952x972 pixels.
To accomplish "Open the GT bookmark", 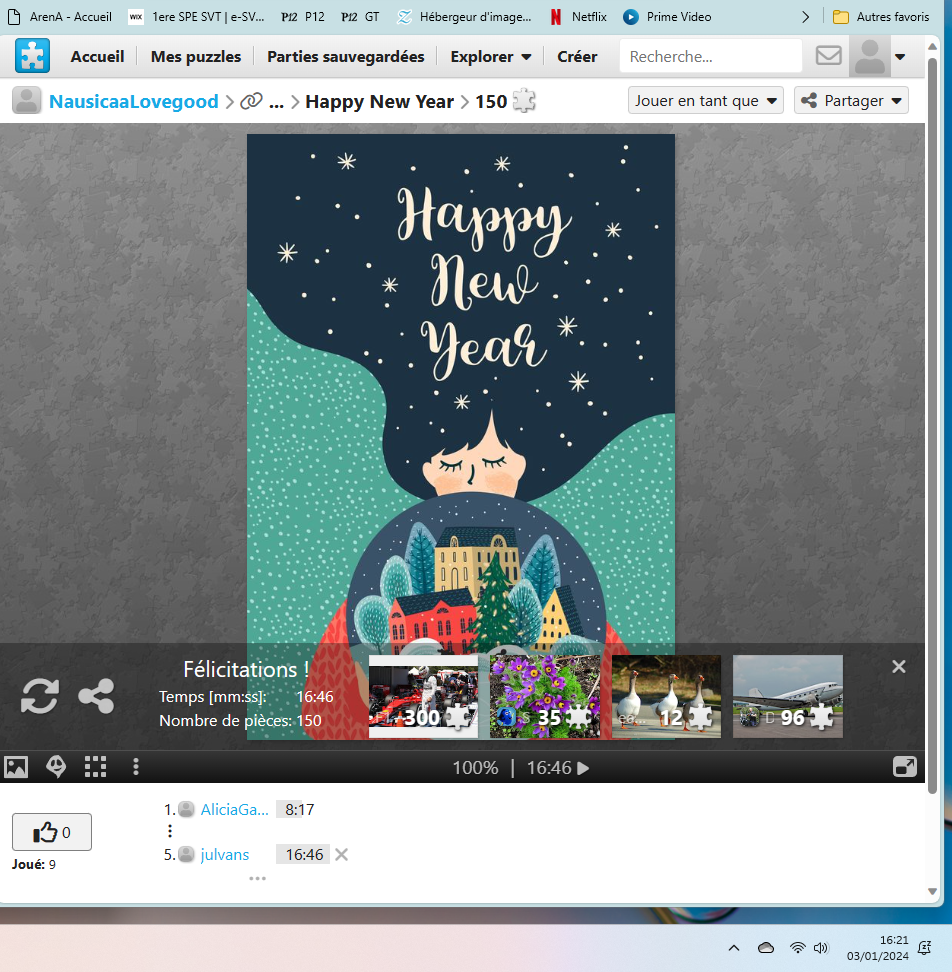I will pos(360,17).
